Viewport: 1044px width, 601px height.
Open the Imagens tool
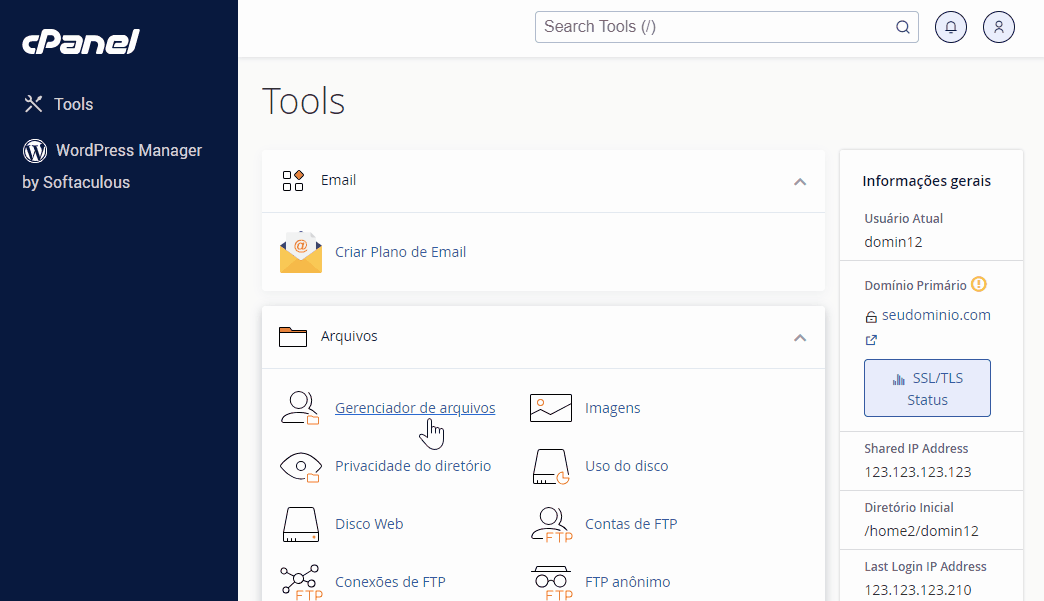click(612, 407)
